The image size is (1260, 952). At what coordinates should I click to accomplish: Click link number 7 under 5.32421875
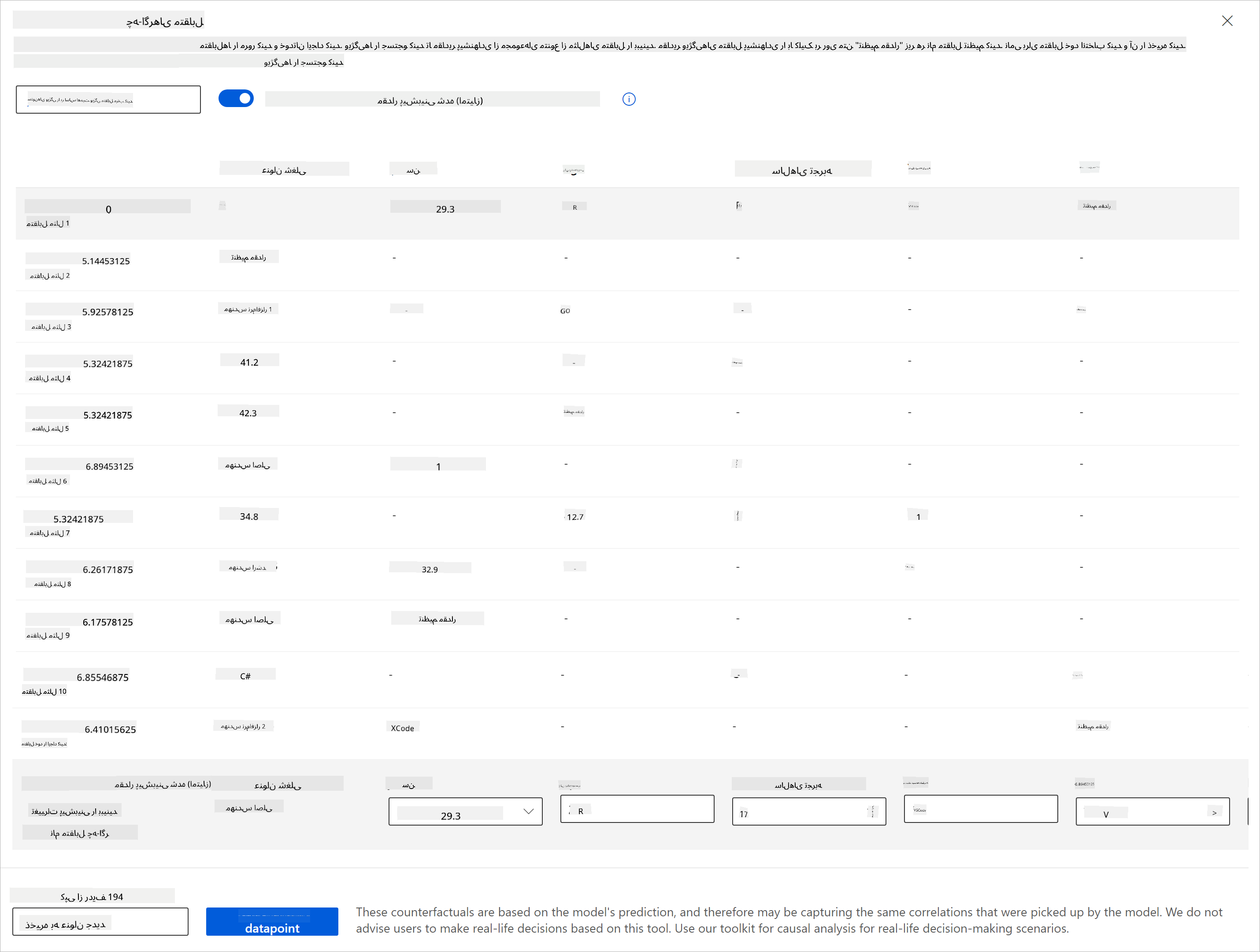click(49, 533)
